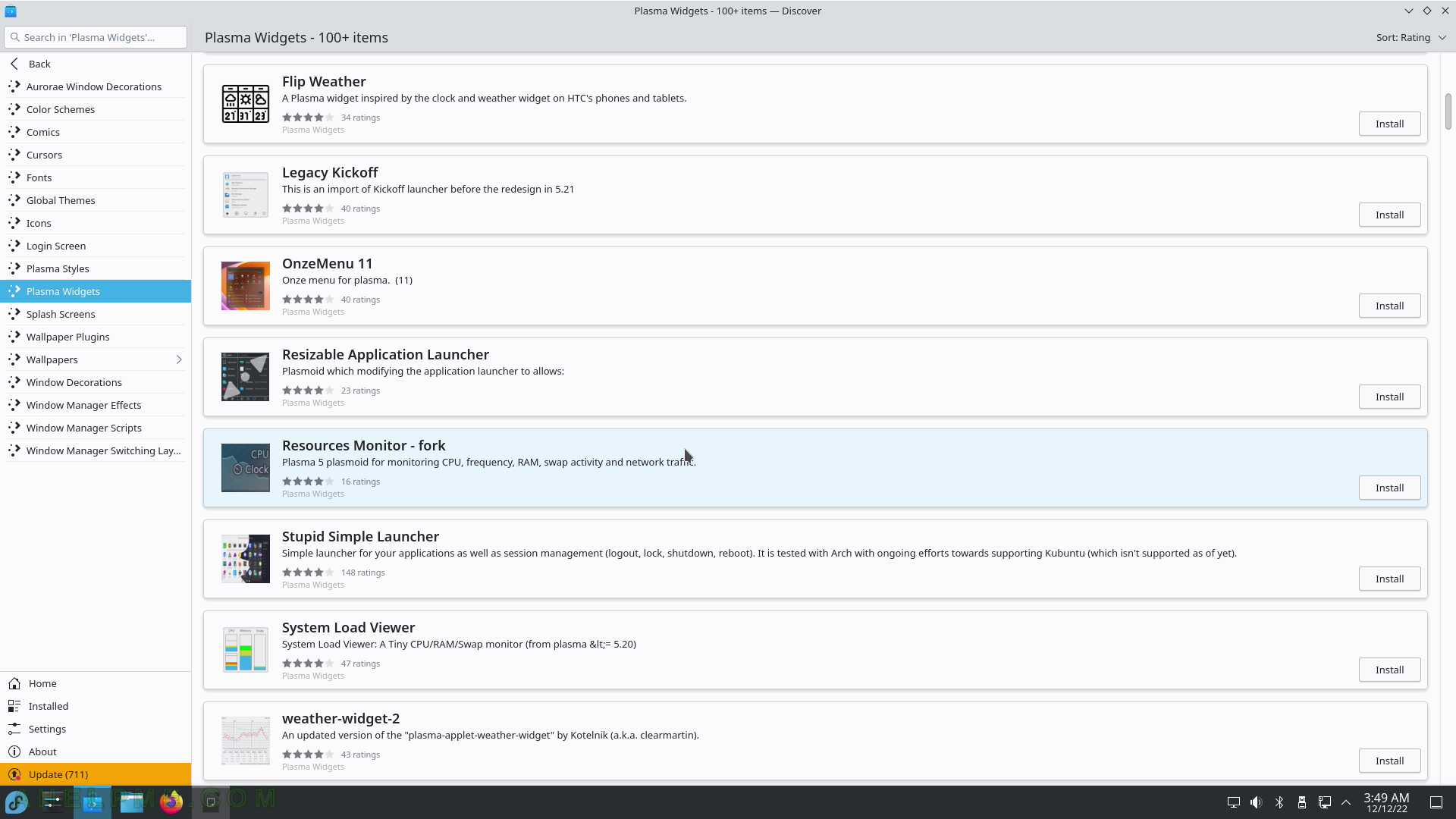The width and height of the screenshot is (1456, 819).
Task: Select Aurorae Window Decorations category
Action: (x=96, y=86)
